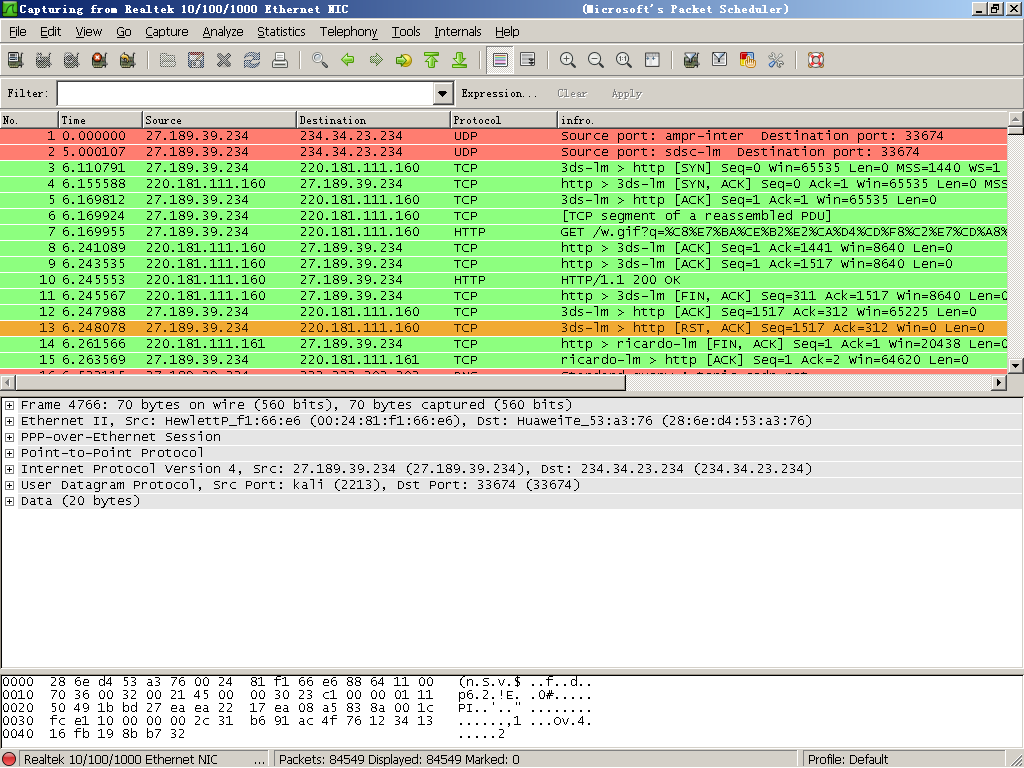Click the go to packet number icon

tap(404, 61)
